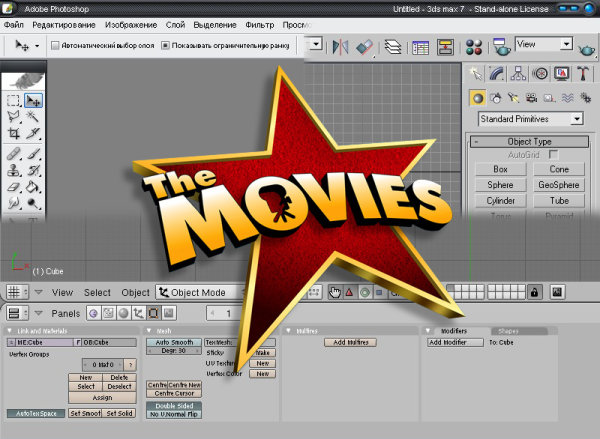600x439 pixels.
Task: Open the Layer Manager in 3ds max
Action: coord(393,47)
